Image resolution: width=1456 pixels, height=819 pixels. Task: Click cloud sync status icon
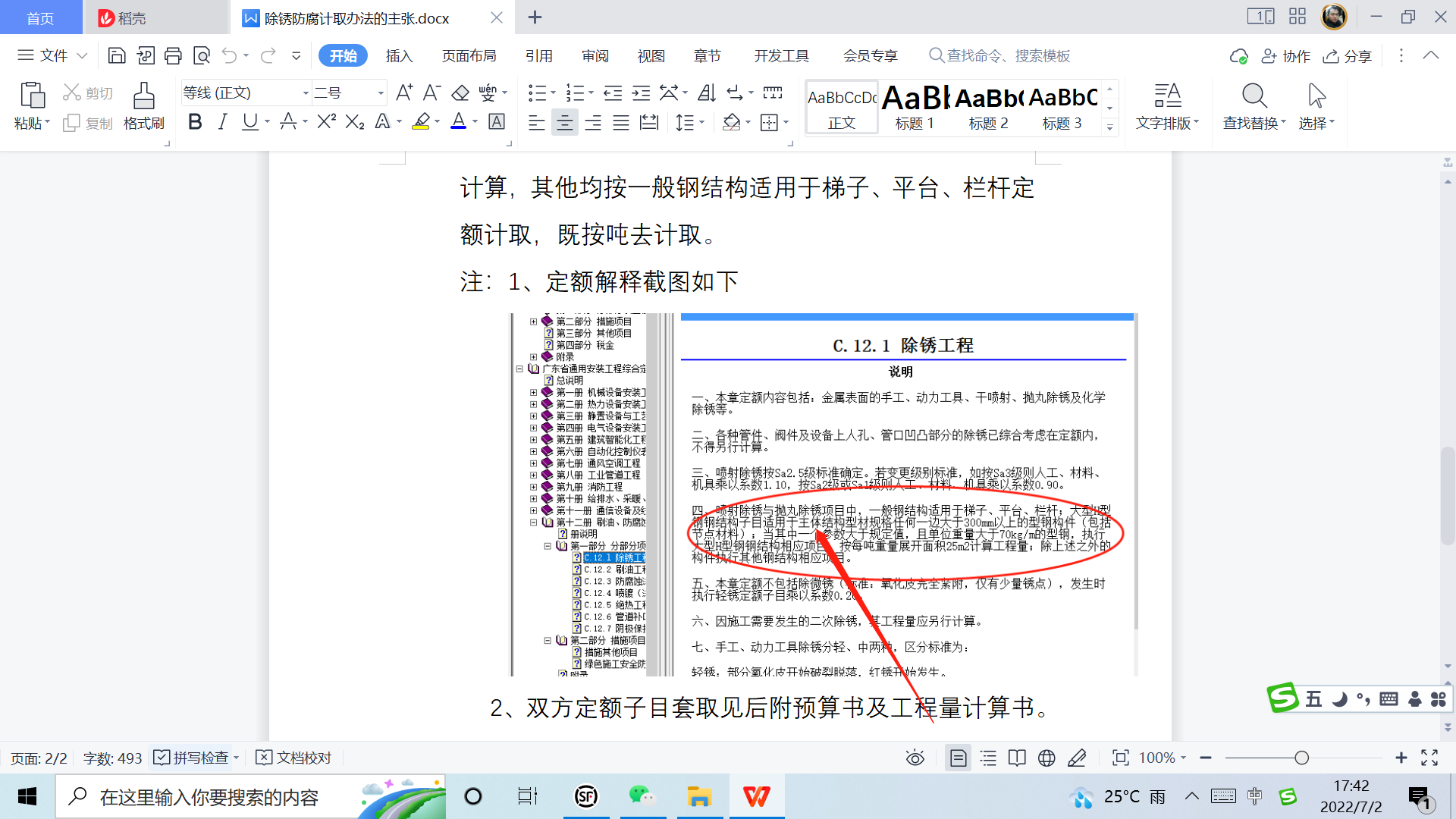(1238, 56)
